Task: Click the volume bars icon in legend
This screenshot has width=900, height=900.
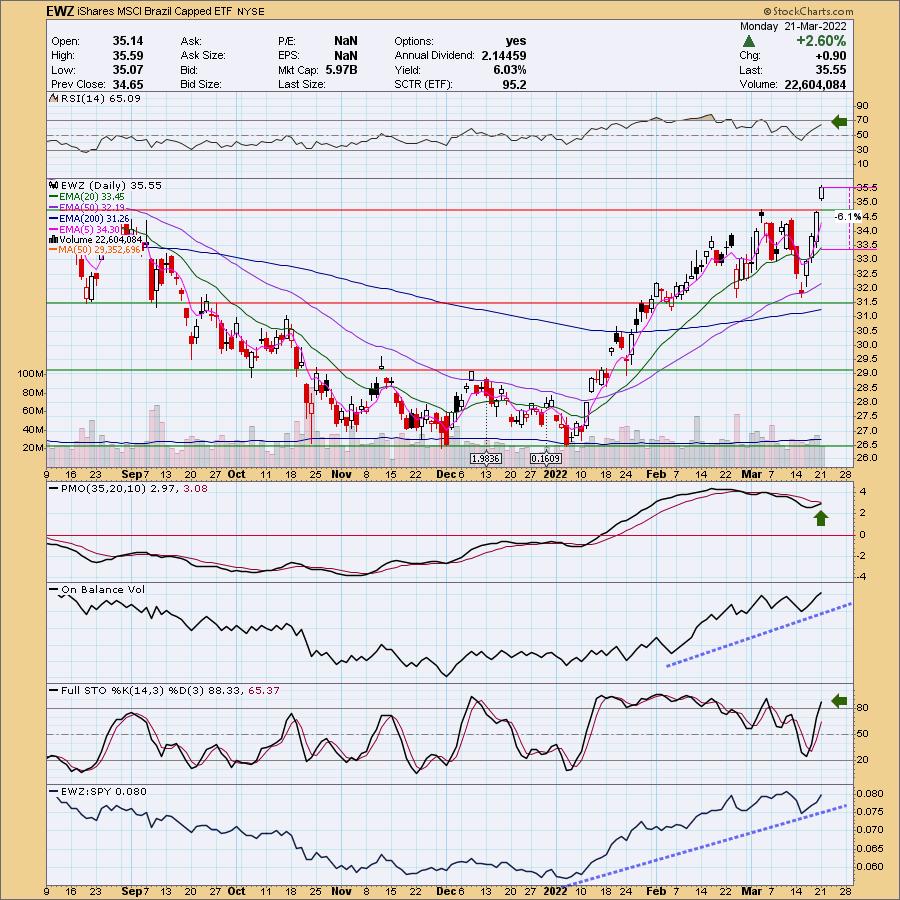Action: tap(54, 239)
